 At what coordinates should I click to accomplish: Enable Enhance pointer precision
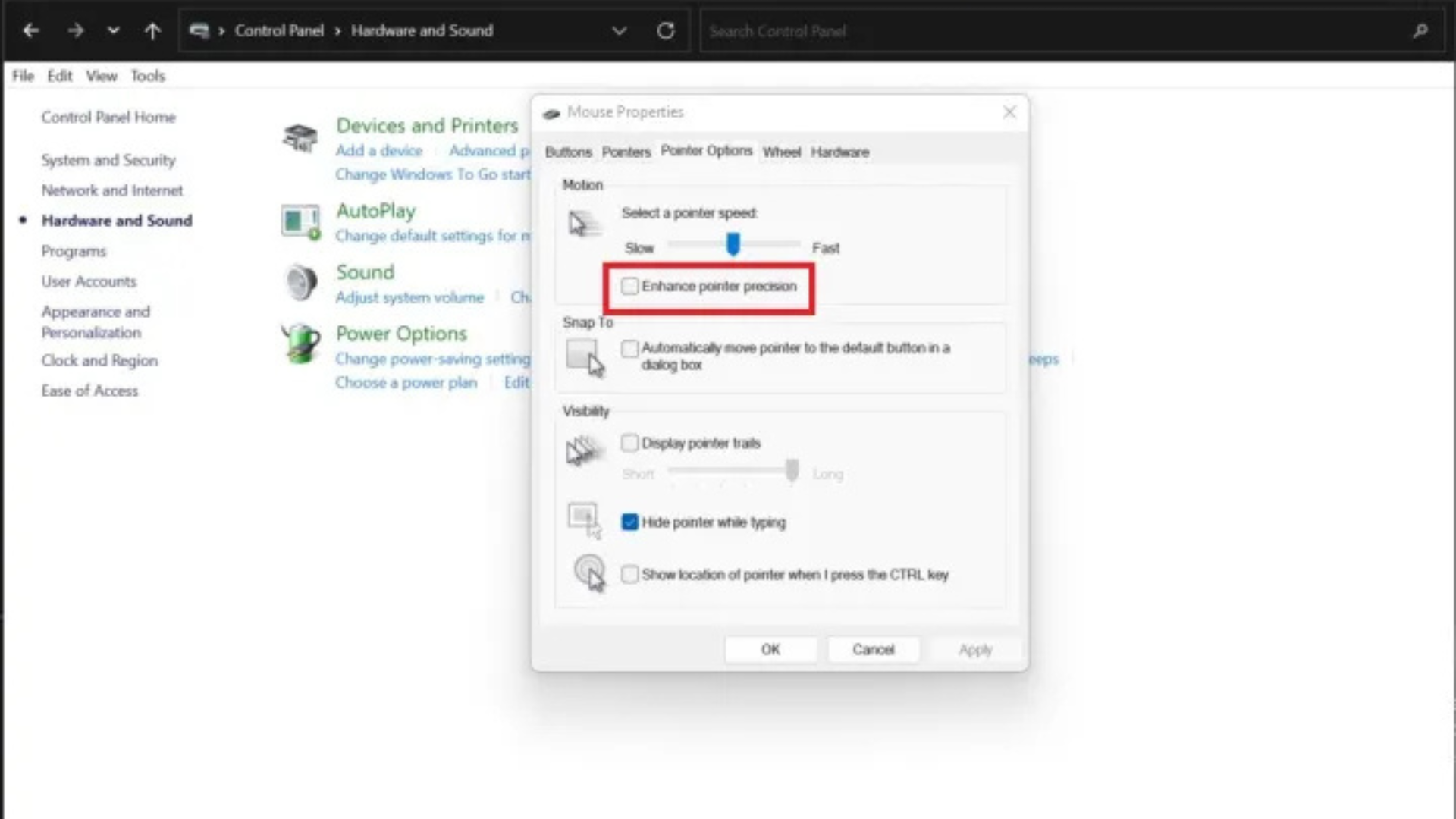click(629, 286)
